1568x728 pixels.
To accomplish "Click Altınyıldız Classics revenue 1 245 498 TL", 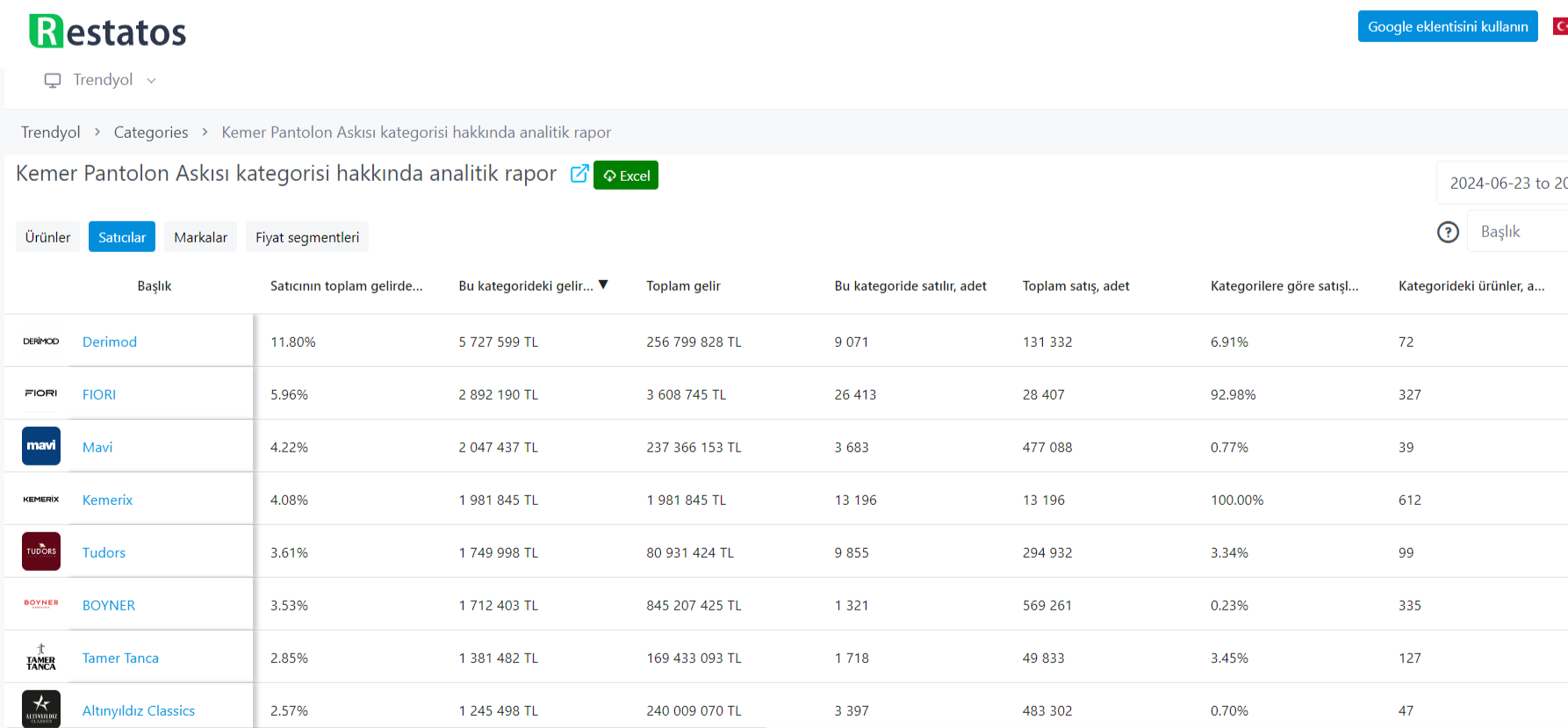I will click(x=498, y=710).
